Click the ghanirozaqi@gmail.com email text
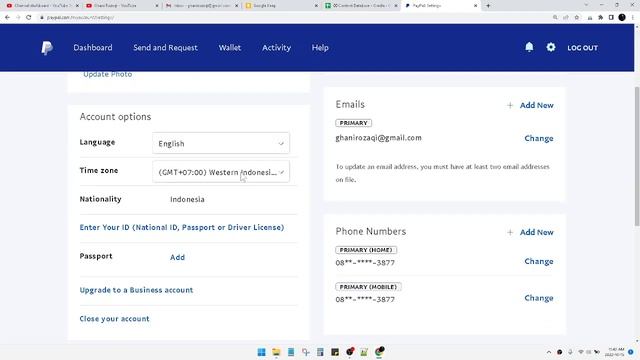This screenshot has height=360, width=640. (x=378, y=138)
